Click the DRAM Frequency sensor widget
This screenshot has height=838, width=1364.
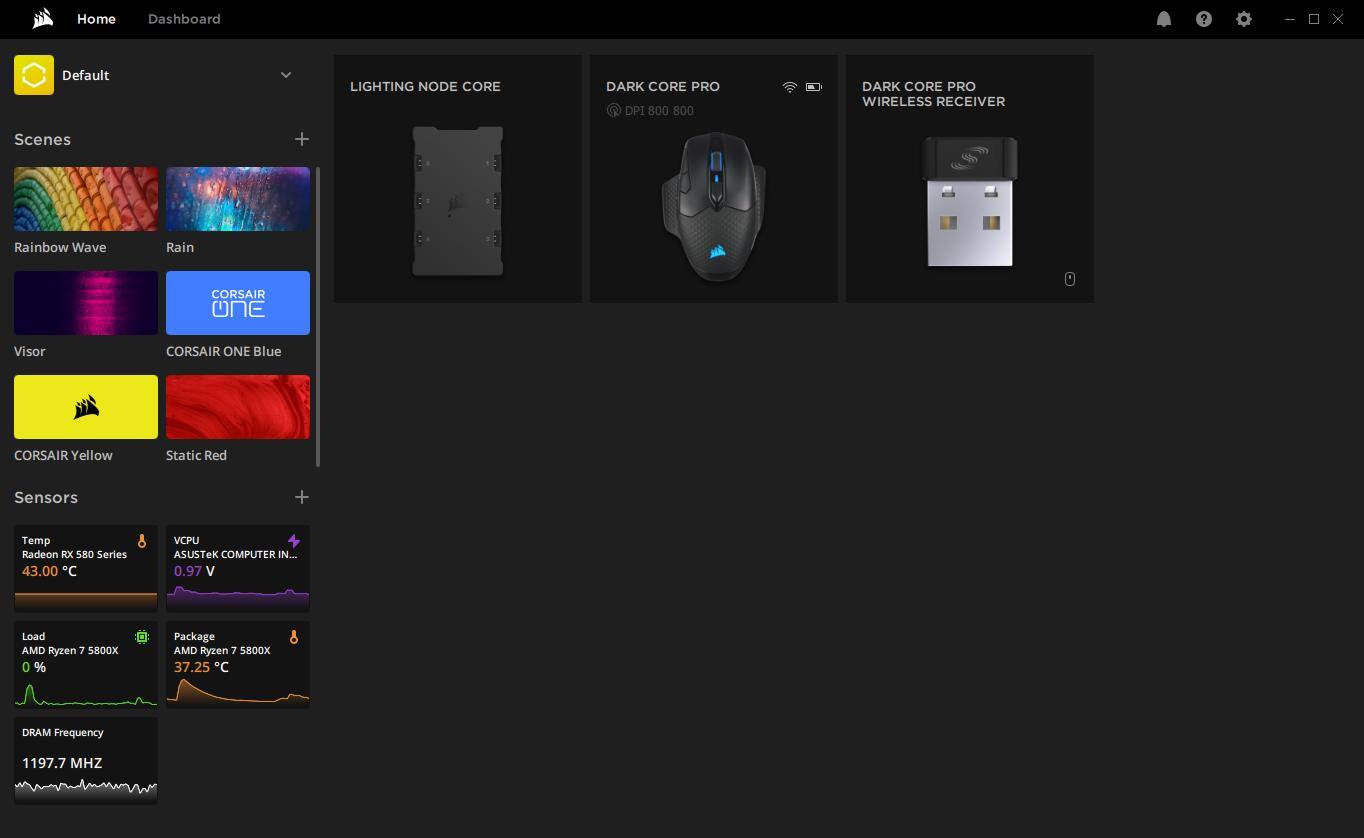pos(86,760)
